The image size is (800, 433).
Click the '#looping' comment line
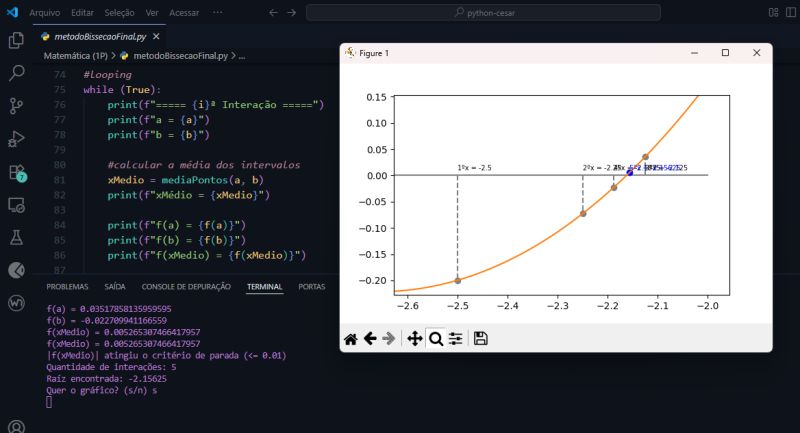(107, 74)
